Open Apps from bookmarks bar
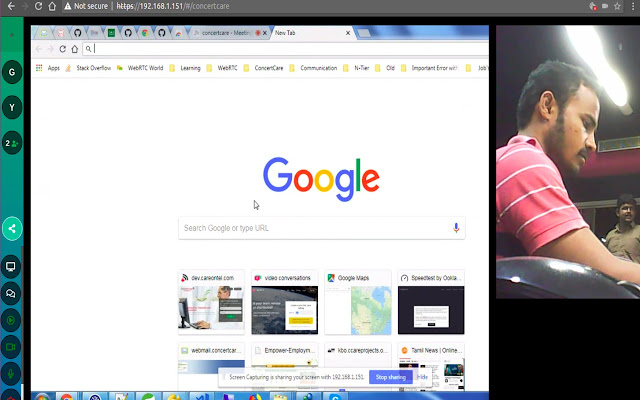 (x=48, y=68)
